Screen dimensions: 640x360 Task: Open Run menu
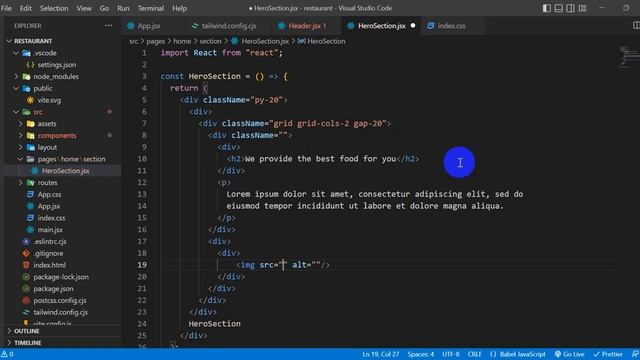coord(123,8)
